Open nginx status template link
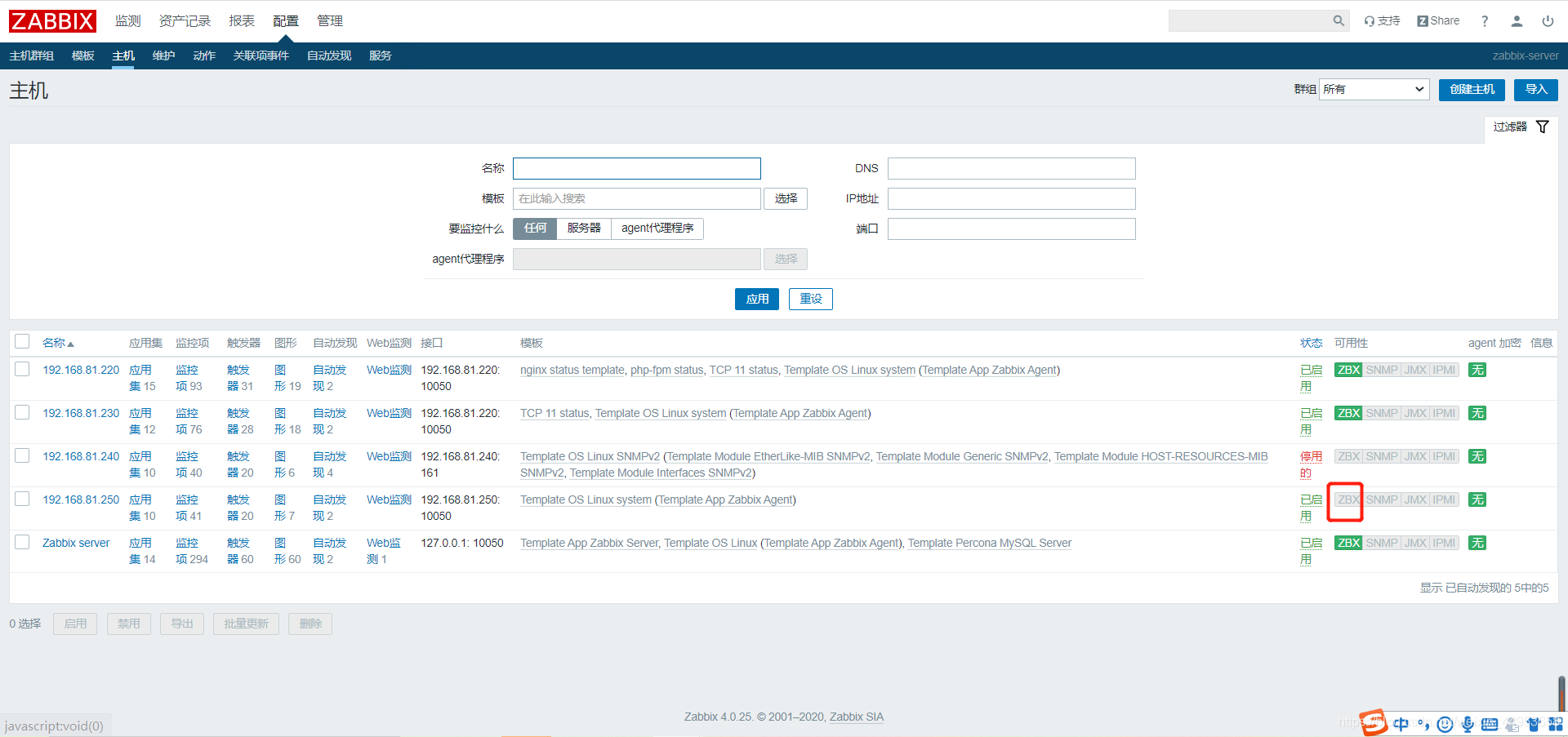The width and height of the screenshot is (1568, 737). 572,370
